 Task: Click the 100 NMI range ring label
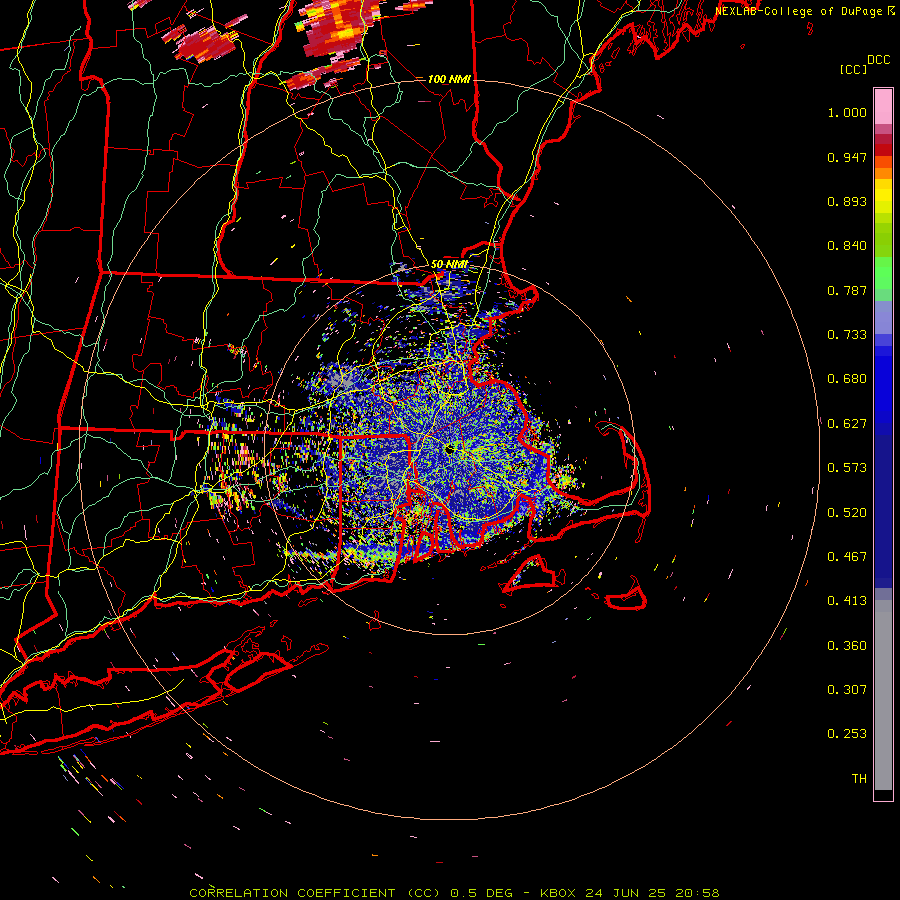(449, 79)
